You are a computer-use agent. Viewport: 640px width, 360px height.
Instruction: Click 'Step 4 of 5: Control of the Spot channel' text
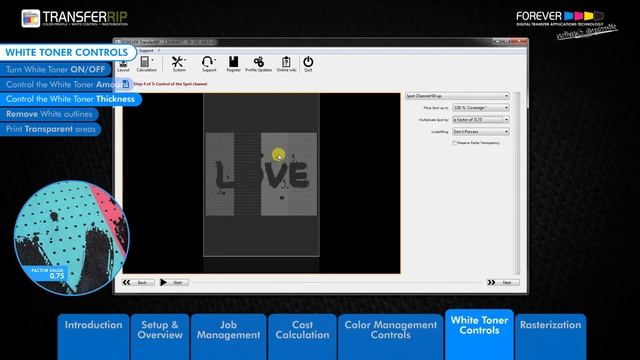(x=170, y=84)
